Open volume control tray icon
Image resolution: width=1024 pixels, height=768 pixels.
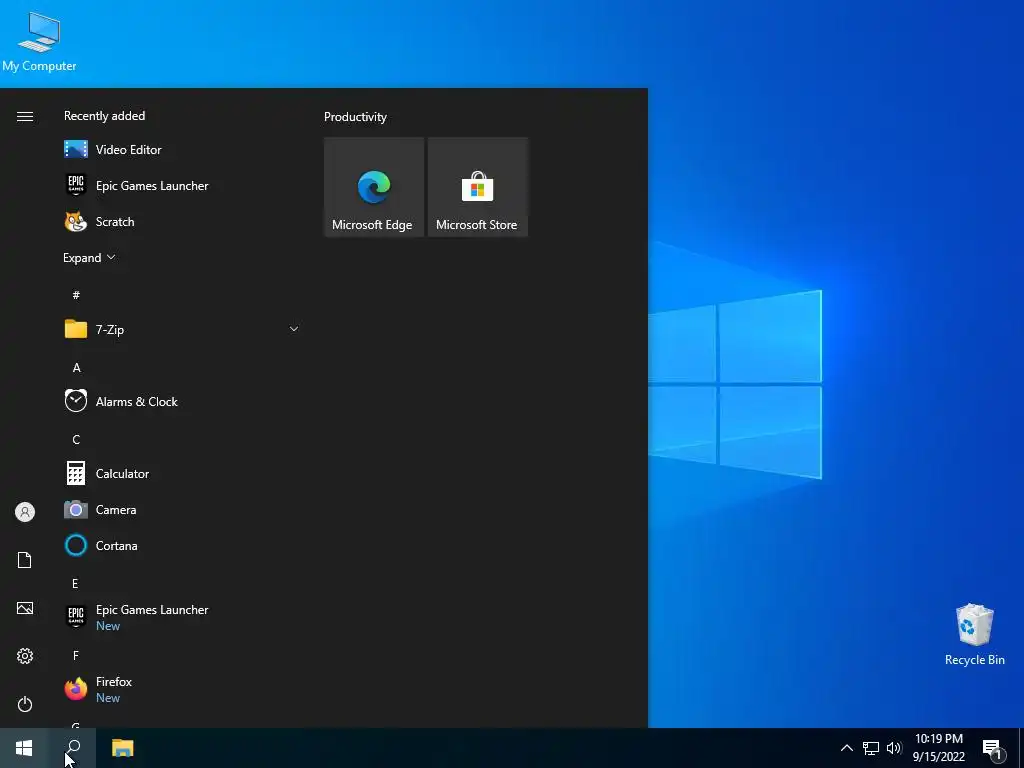click(x=894, y=748)
